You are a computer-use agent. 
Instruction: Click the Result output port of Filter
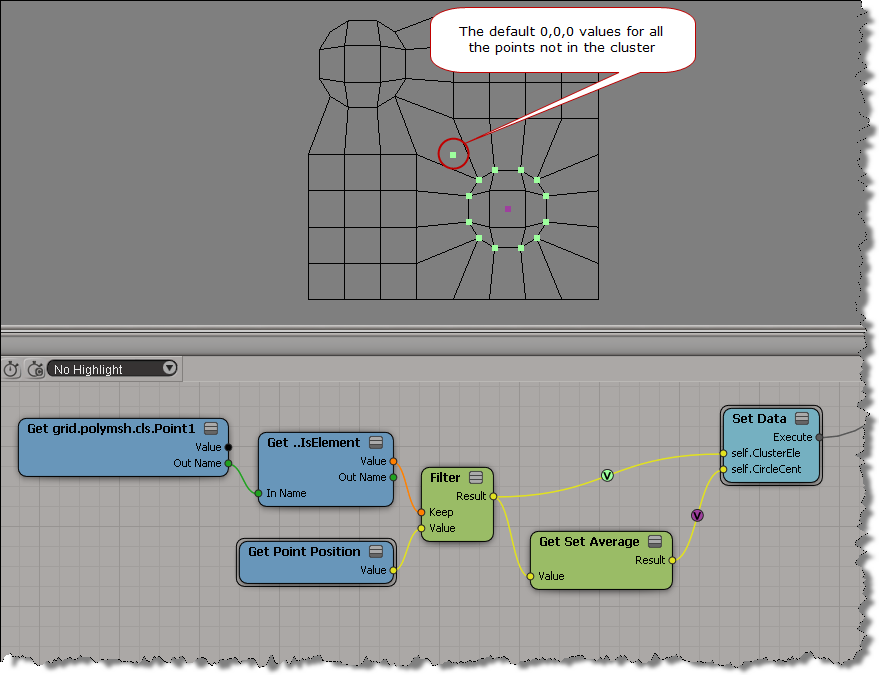coord(493,496)
